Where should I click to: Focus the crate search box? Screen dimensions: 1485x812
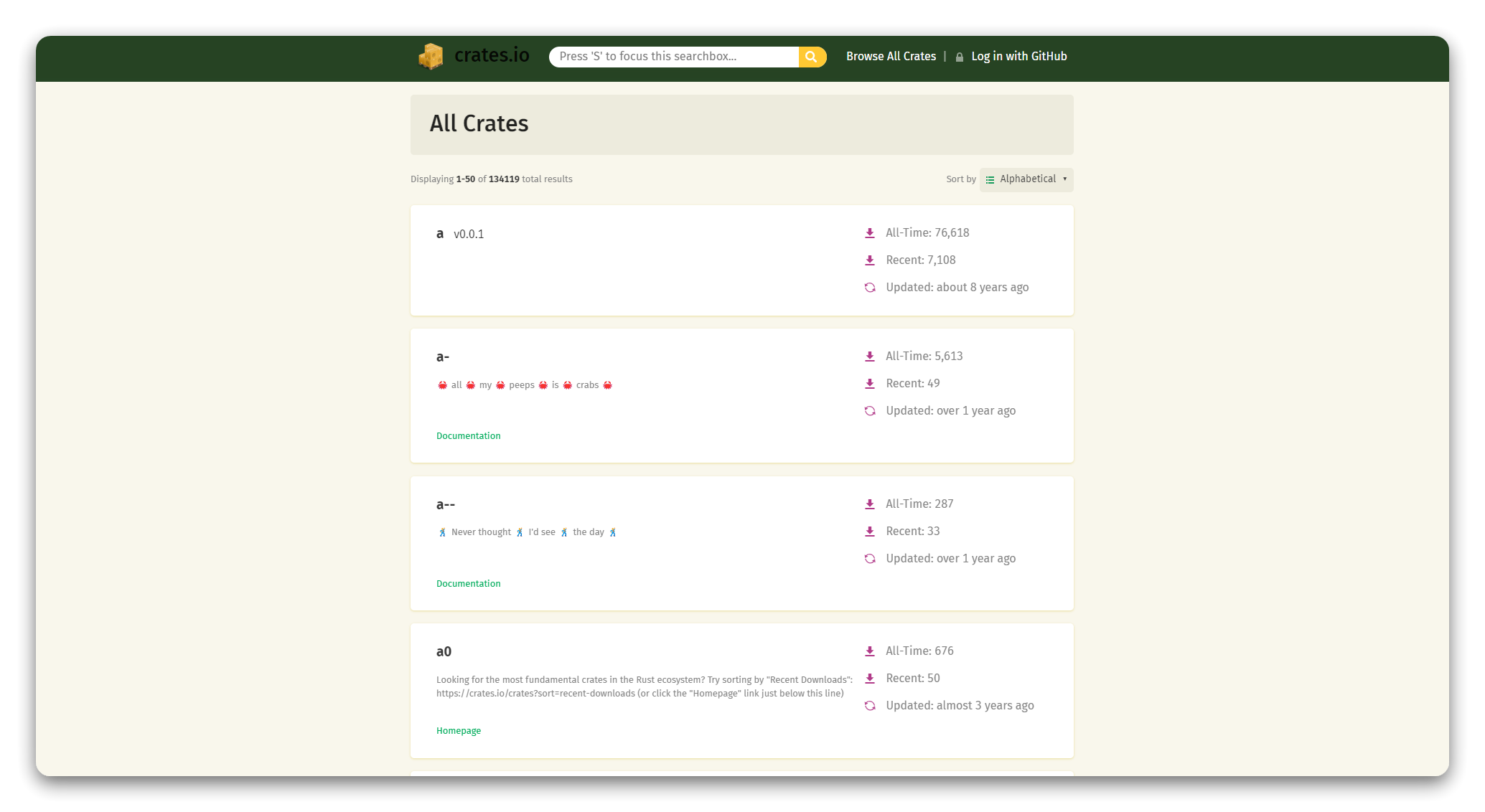tap(673, 57)
